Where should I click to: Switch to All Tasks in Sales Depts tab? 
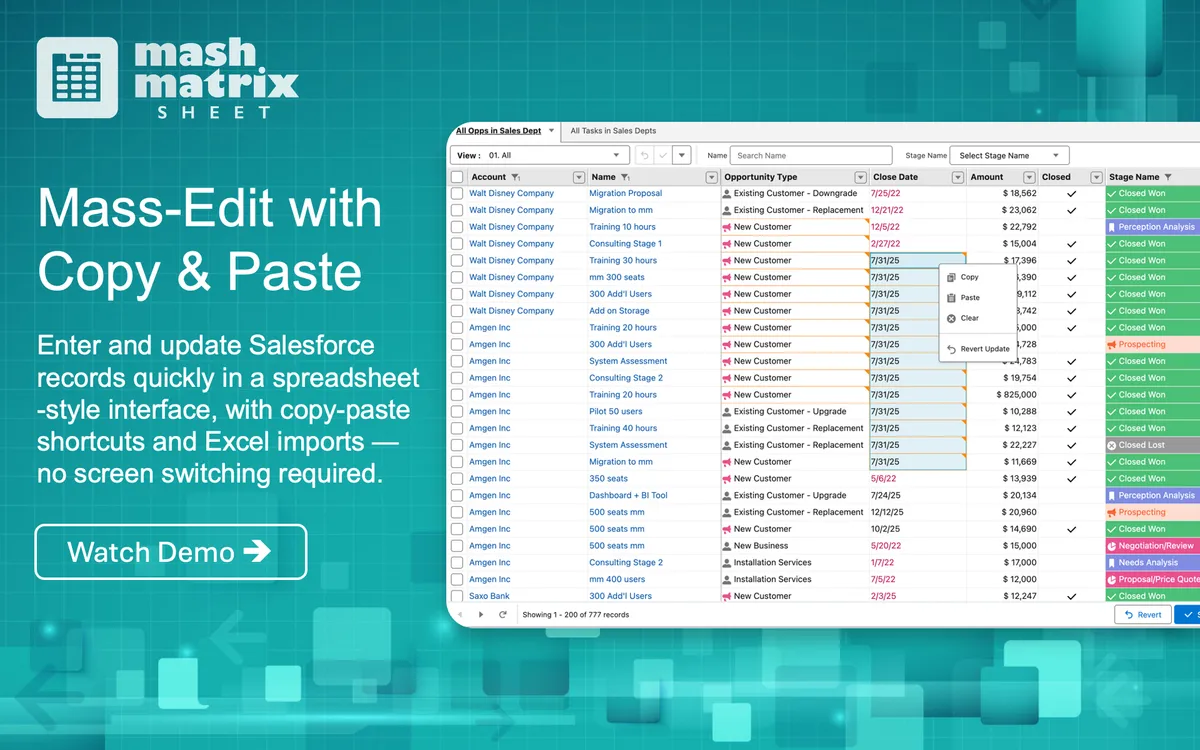point(613,131)
